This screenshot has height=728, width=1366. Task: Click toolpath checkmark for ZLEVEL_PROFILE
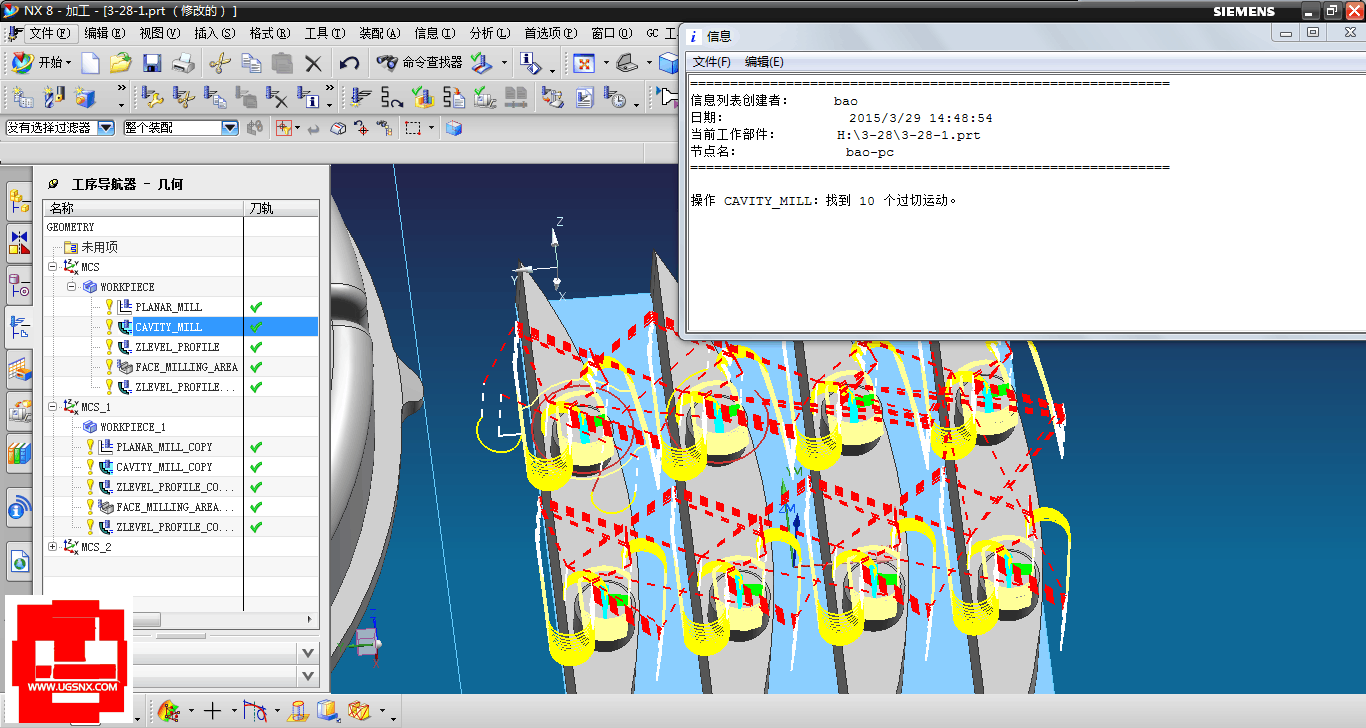256,347
